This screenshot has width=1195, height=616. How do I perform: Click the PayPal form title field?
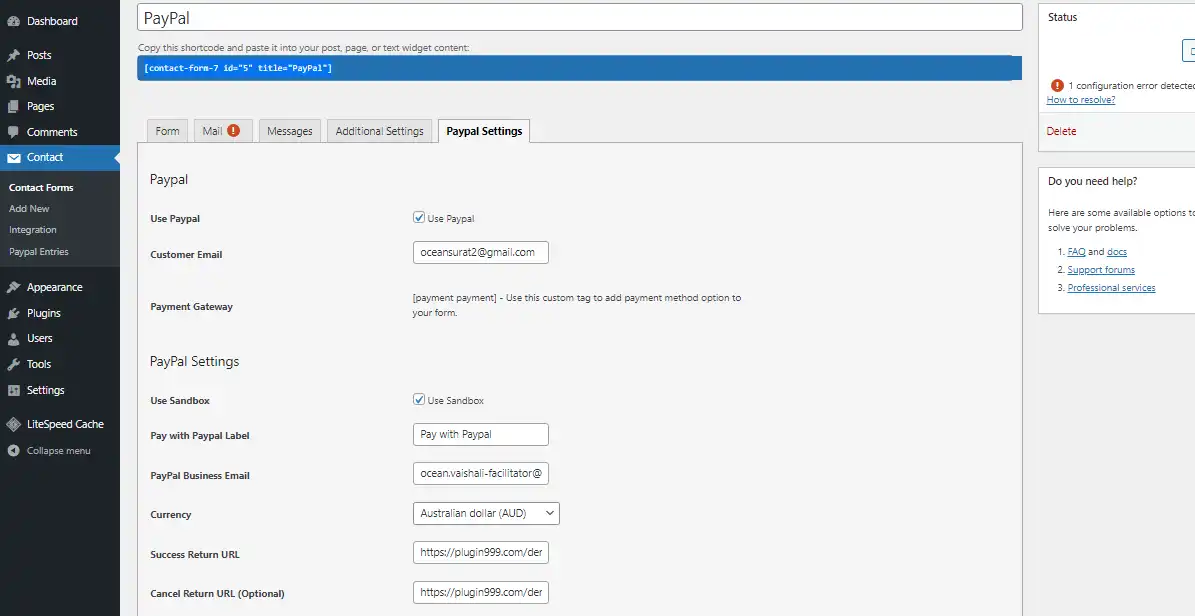click(580, 18)
